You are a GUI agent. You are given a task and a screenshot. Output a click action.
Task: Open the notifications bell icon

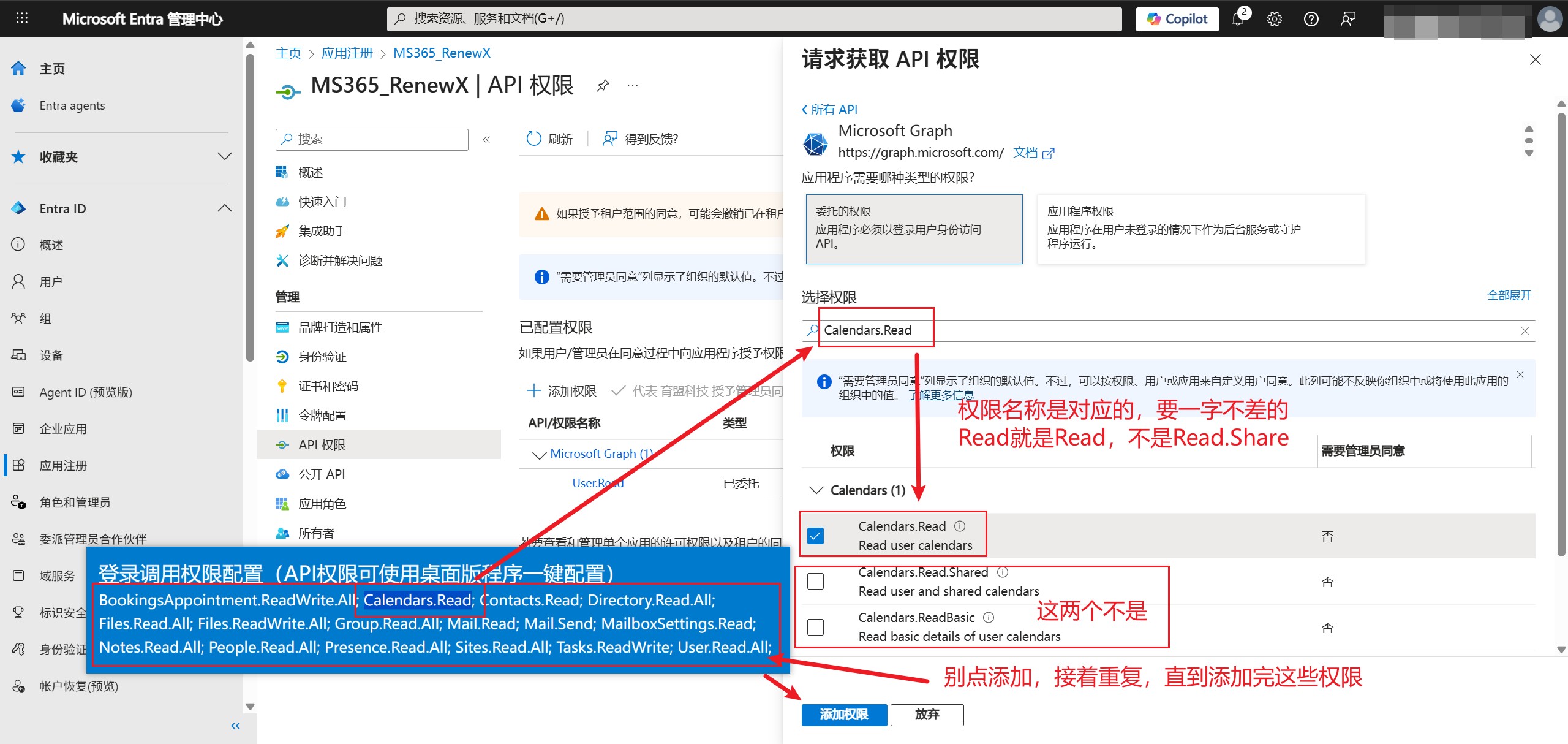[1238, 19]
